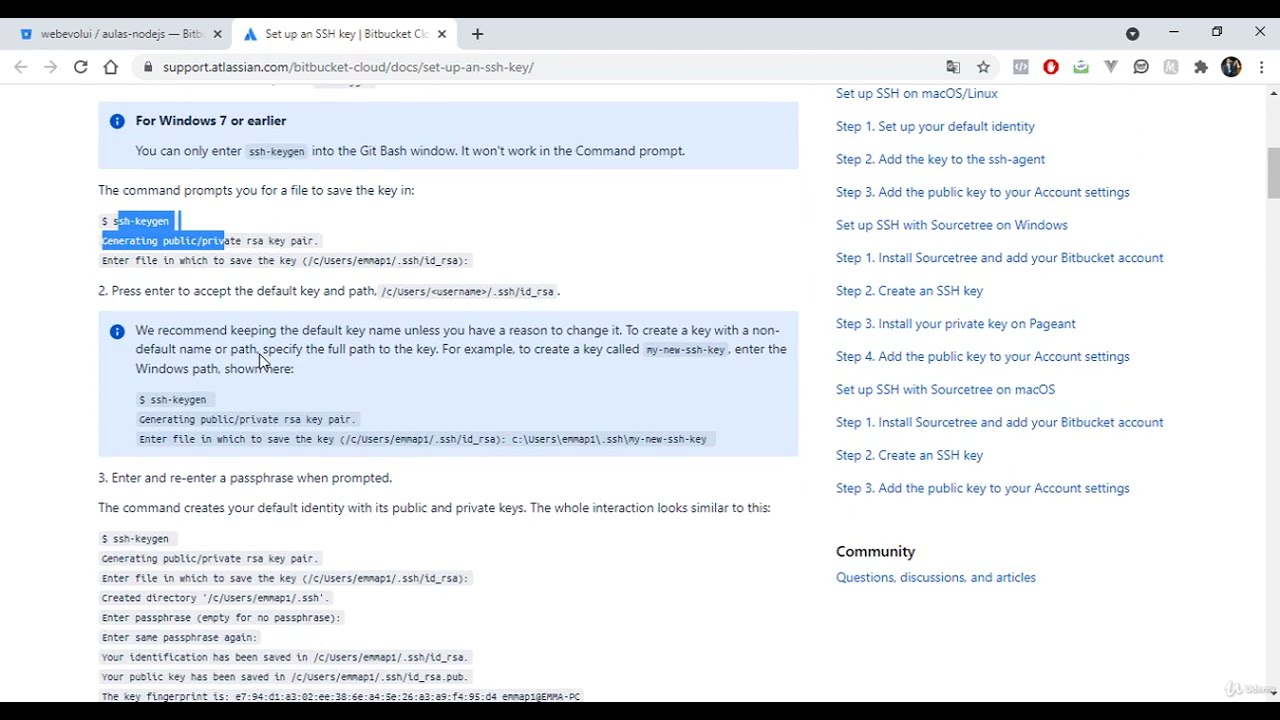Open the browser home page

(x=111, y=67)
